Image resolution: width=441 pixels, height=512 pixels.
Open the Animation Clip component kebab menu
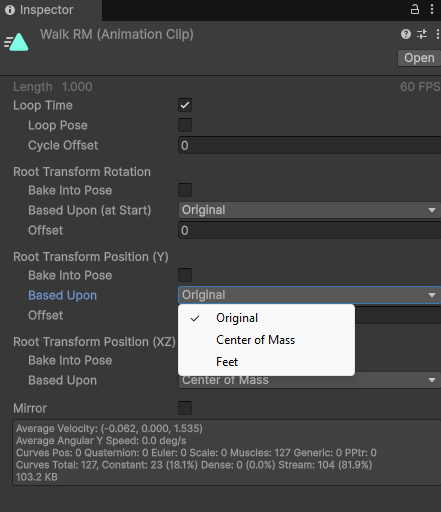[x=438, y=34]
